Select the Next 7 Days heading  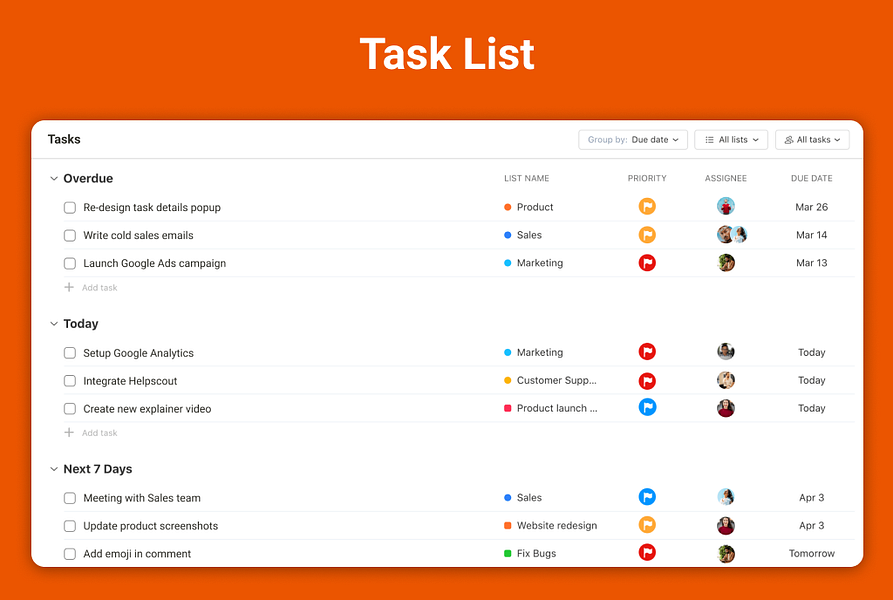coord(97,469)
